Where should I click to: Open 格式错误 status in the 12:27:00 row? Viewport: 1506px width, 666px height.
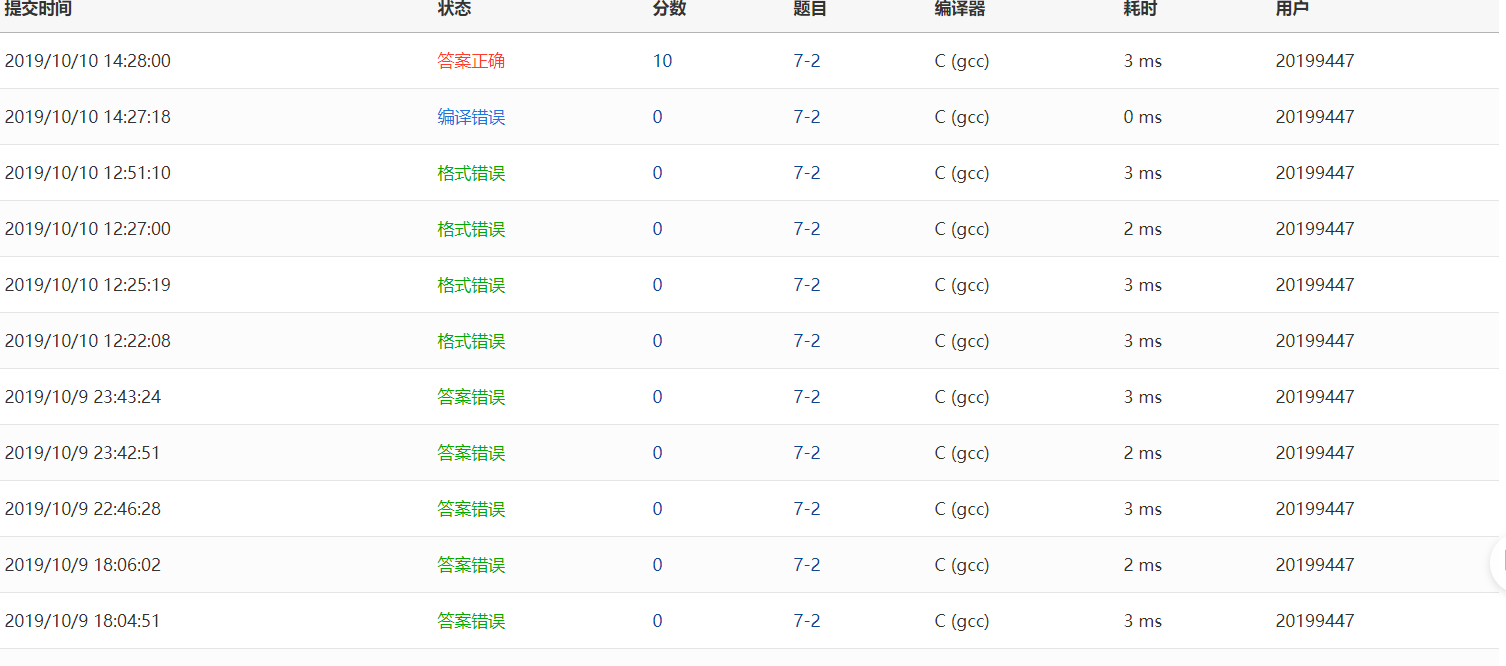click(471, 229)
